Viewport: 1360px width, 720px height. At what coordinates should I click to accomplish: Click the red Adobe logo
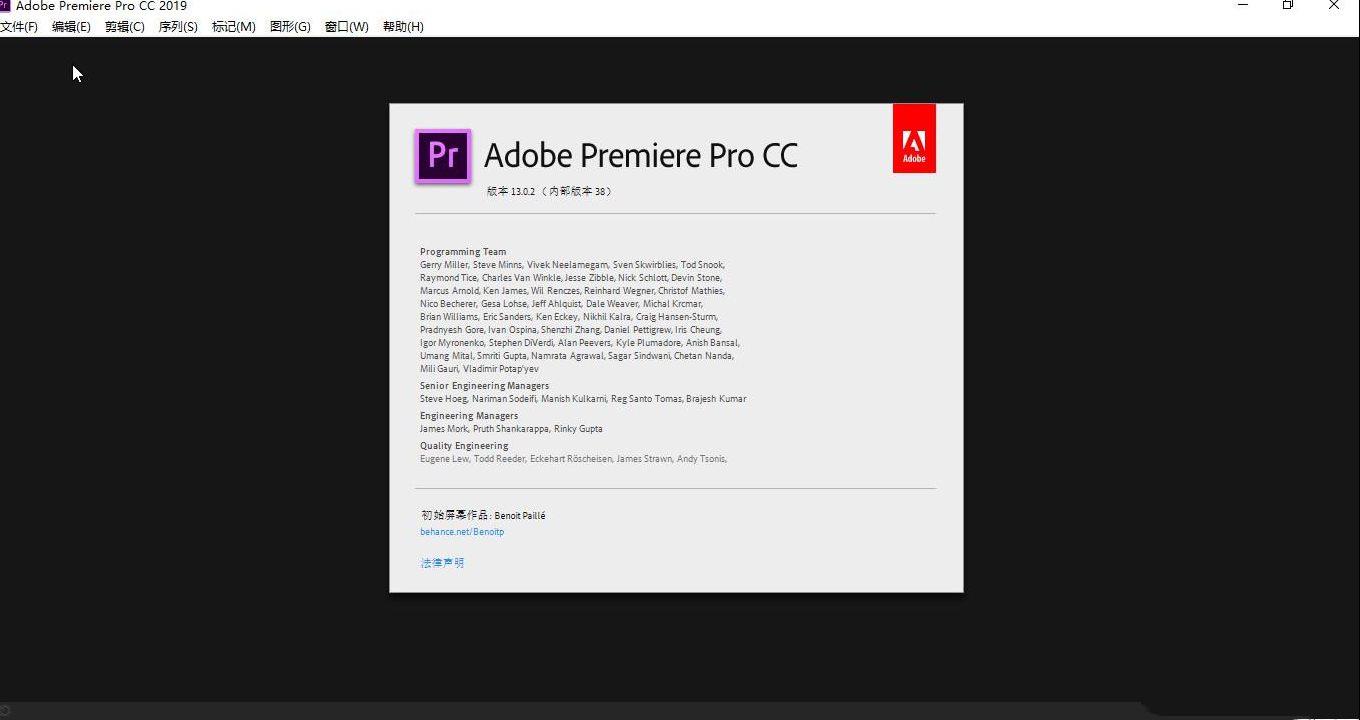(x=914, y=138)
